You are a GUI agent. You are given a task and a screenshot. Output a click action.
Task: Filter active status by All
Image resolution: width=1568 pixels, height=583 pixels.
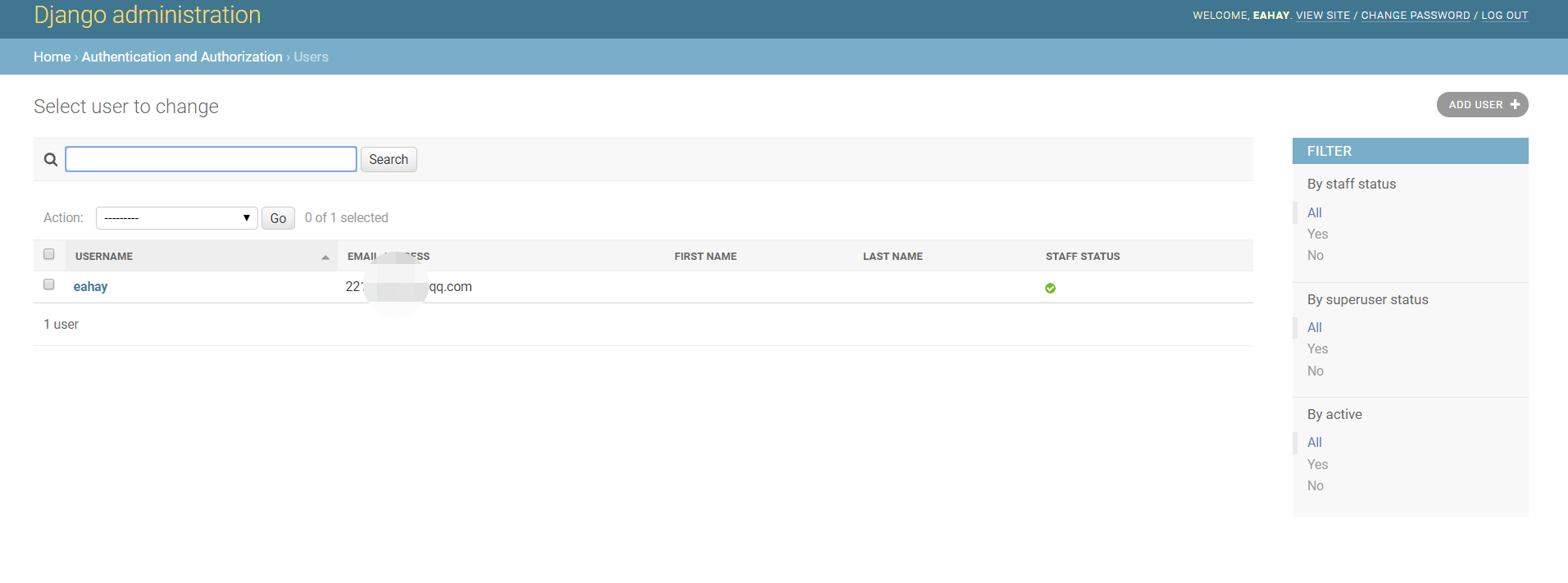pos(1315,442)
